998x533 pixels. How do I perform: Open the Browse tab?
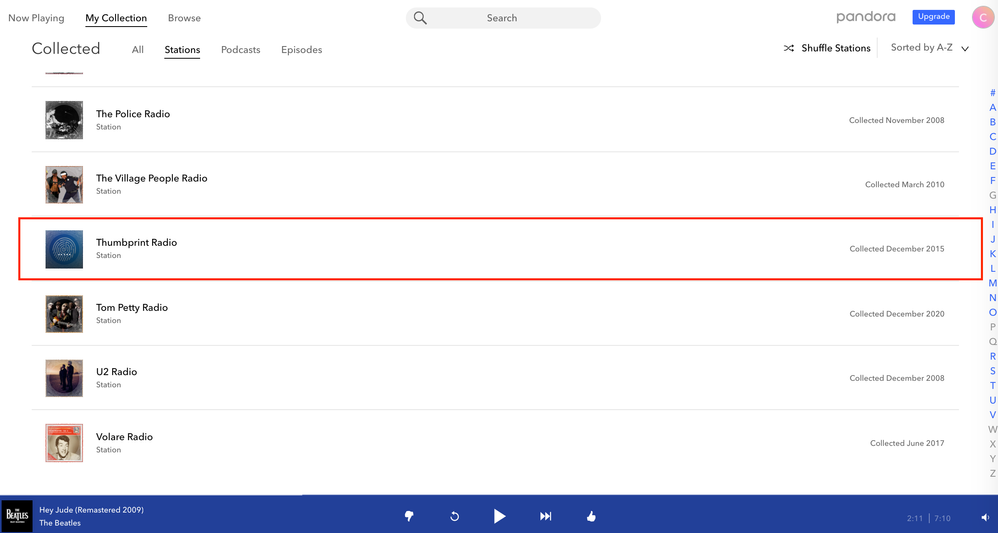point(185,18)
